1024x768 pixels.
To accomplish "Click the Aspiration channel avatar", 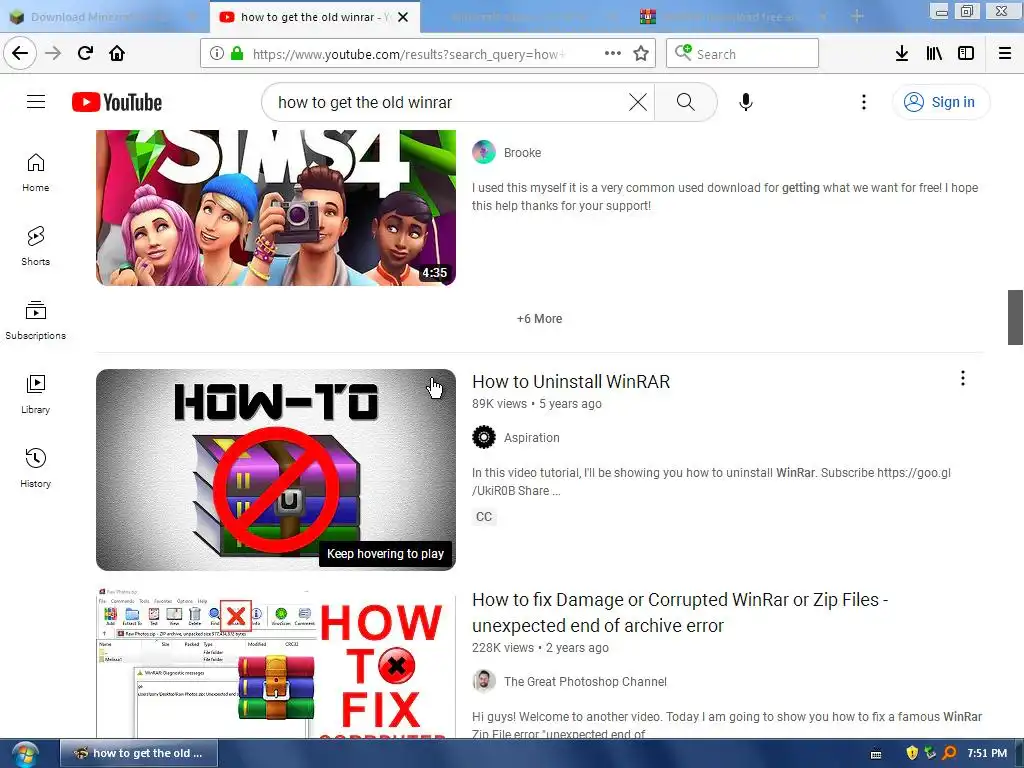I will coord(484,437).
